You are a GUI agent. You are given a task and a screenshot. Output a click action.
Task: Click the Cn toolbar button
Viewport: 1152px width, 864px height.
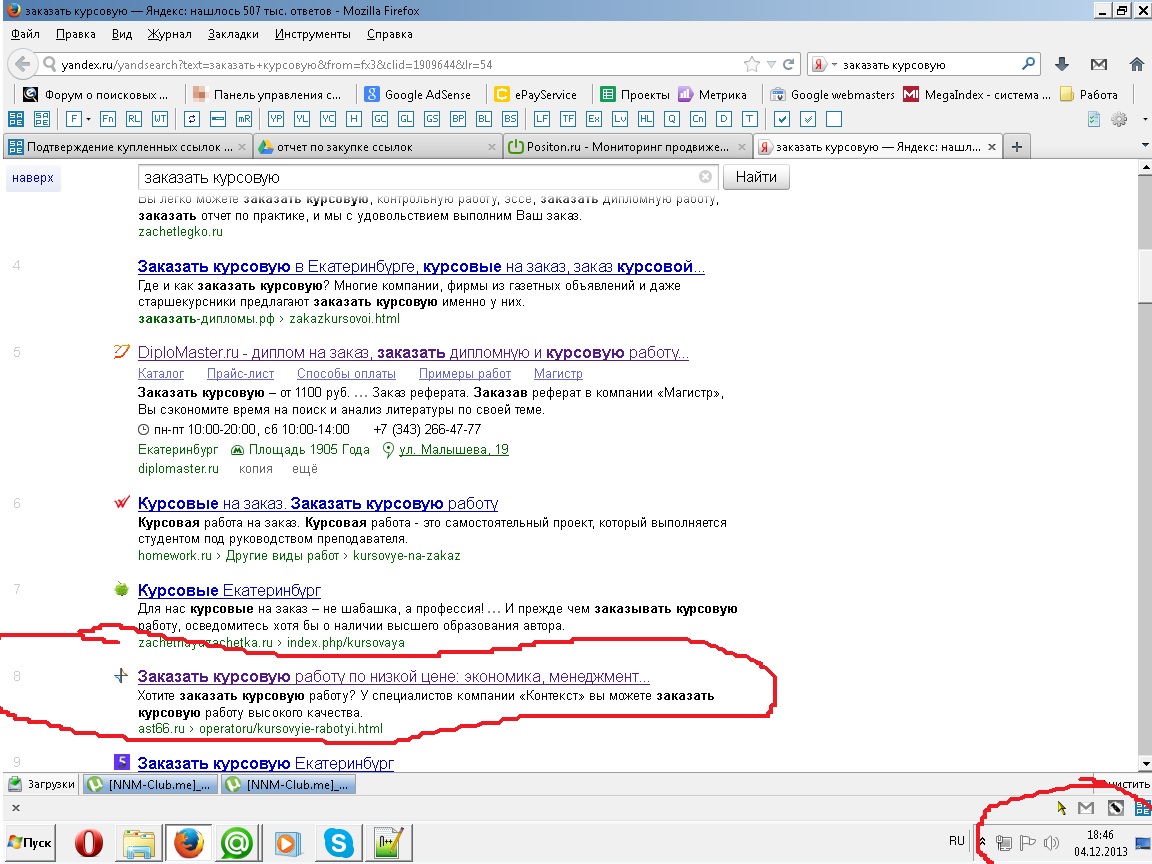(698, 119)
